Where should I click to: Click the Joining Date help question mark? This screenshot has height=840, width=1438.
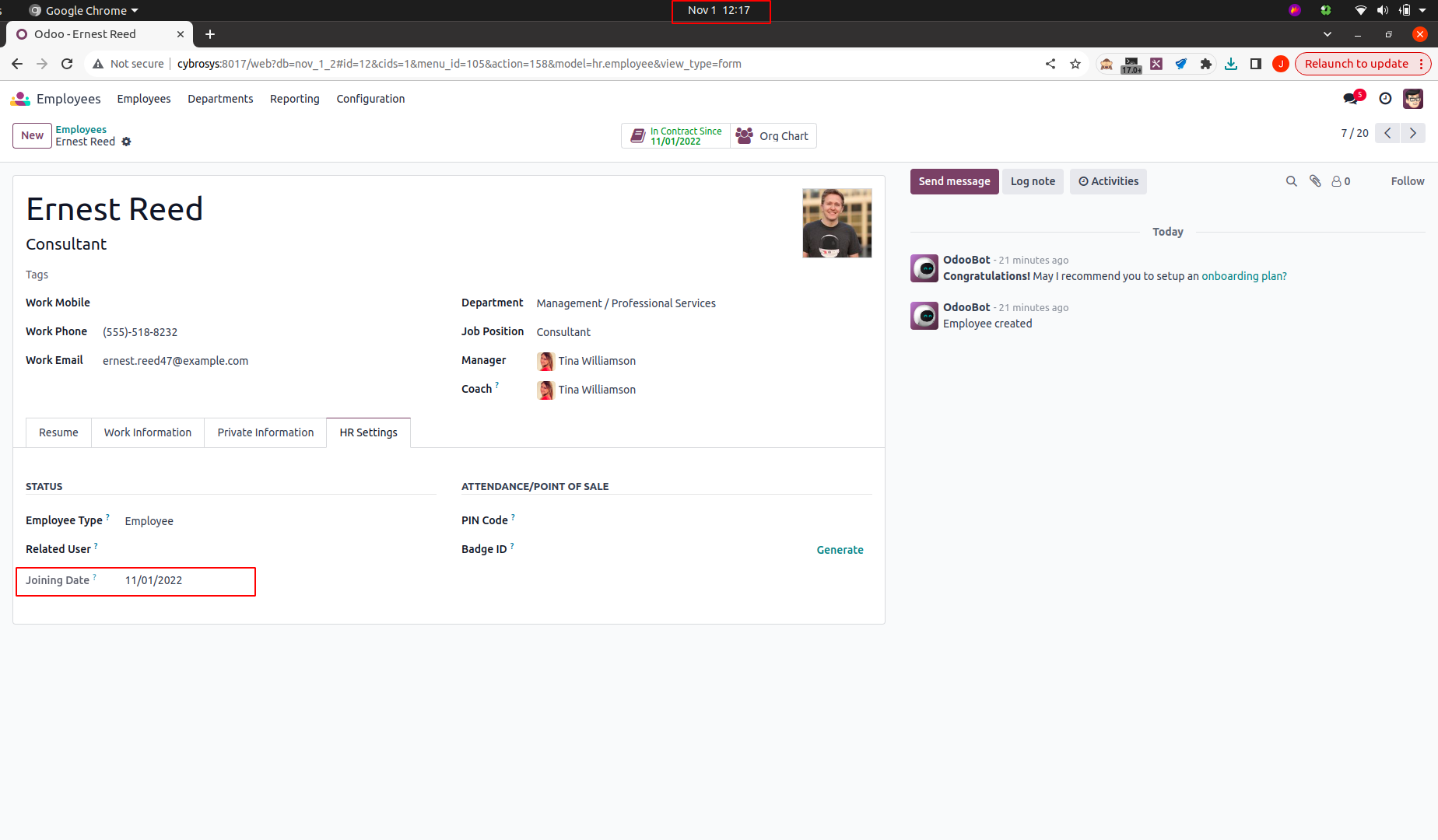click(95, 576)
